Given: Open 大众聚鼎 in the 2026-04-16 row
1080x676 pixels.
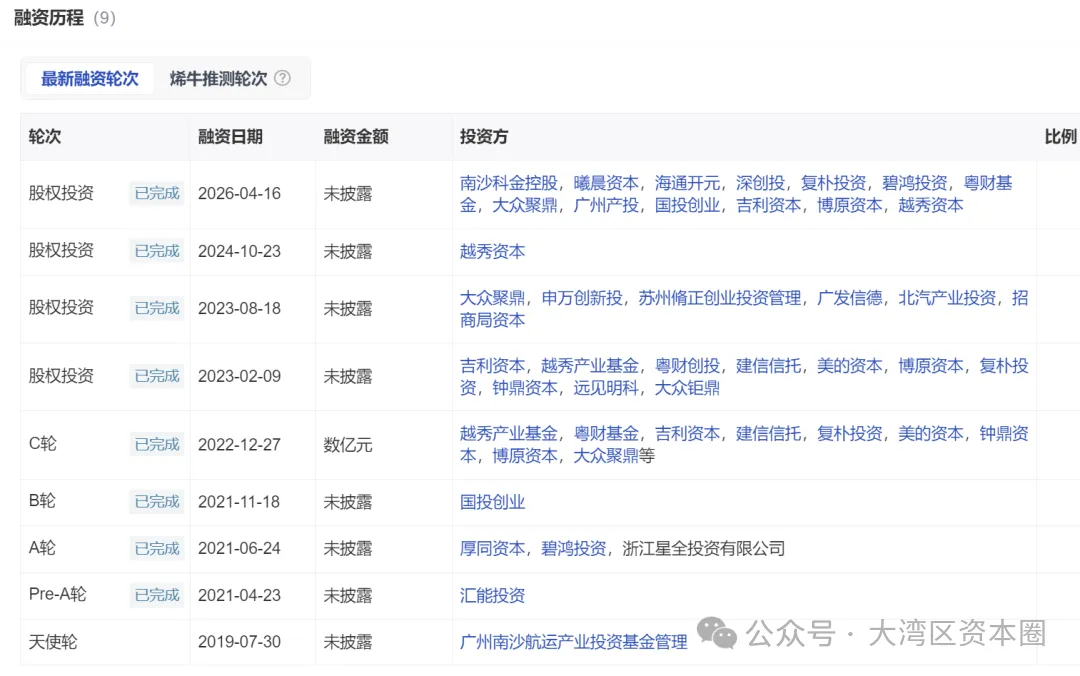Looking at the screenshot, I should click(x=524, y=205).
